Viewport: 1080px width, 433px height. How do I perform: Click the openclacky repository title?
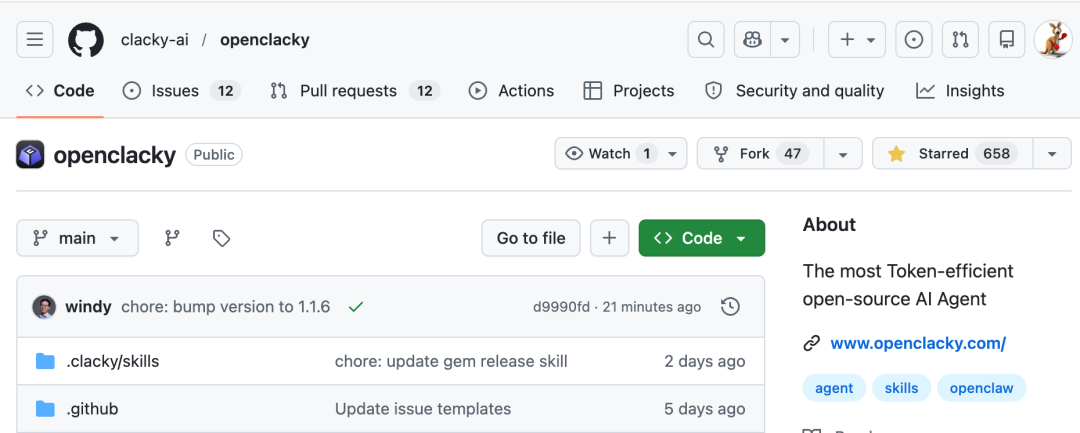pyautogui.click(x=115, y=155)
